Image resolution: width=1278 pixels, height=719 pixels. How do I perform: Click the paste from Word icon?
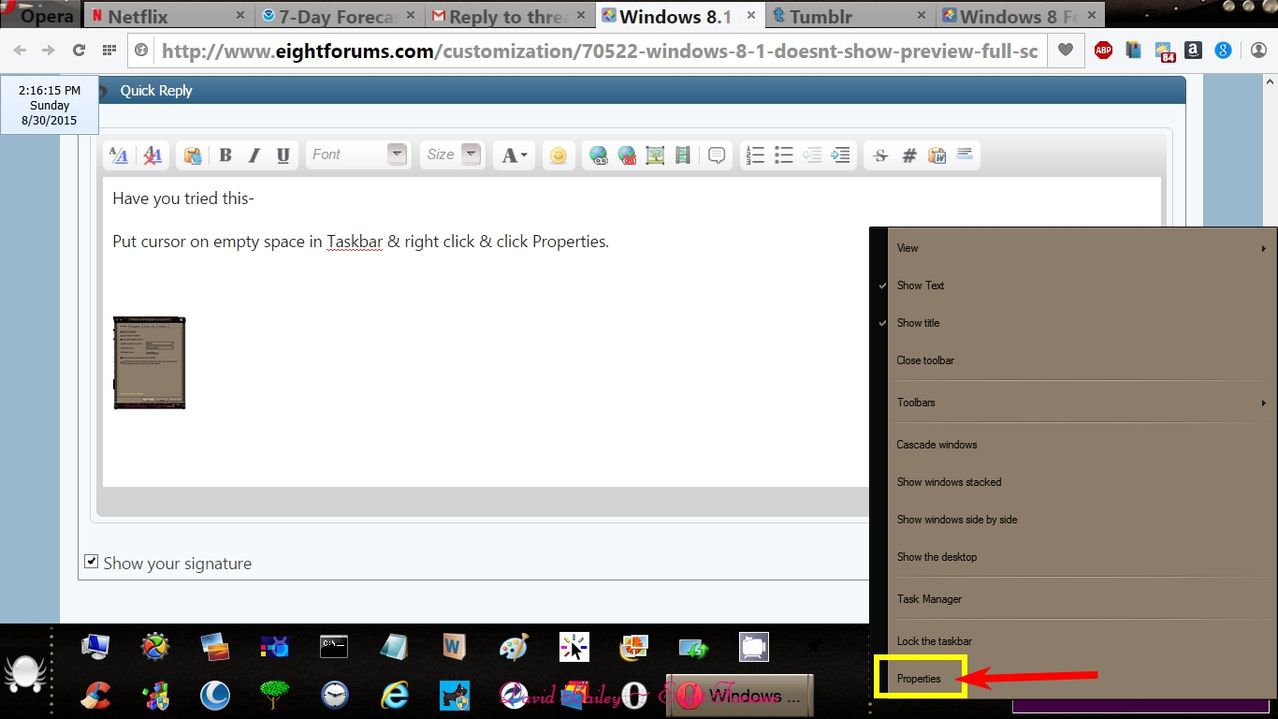coord(937,155)
